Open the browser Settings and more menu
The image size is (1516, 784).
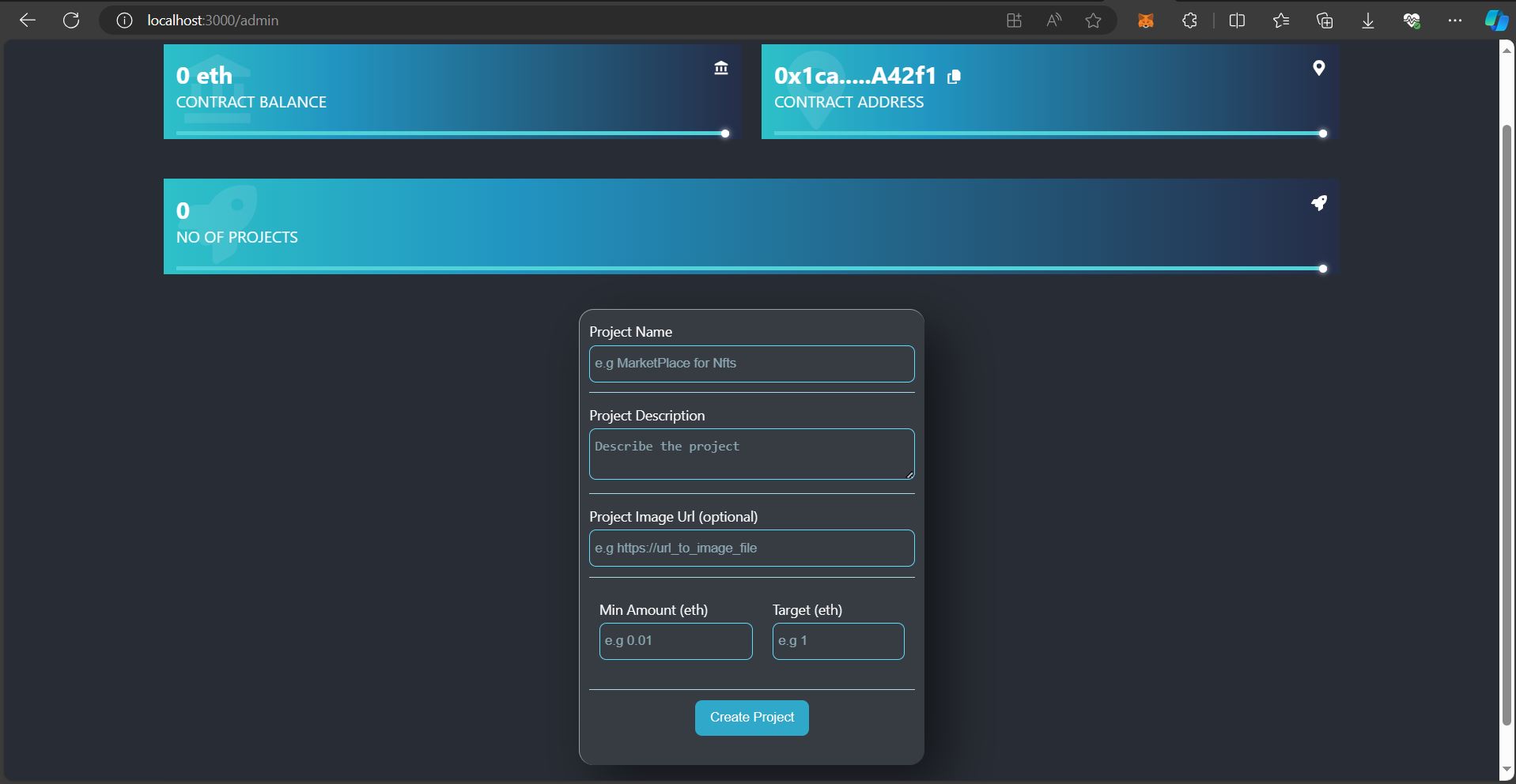pyautogui.click(x=1456, y=21)
